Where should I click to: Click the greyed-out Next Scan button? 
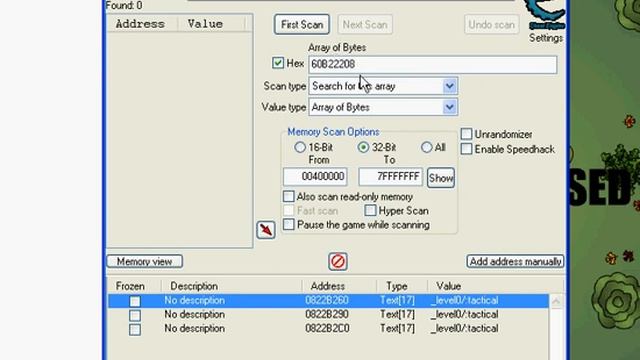coord(365,24)
